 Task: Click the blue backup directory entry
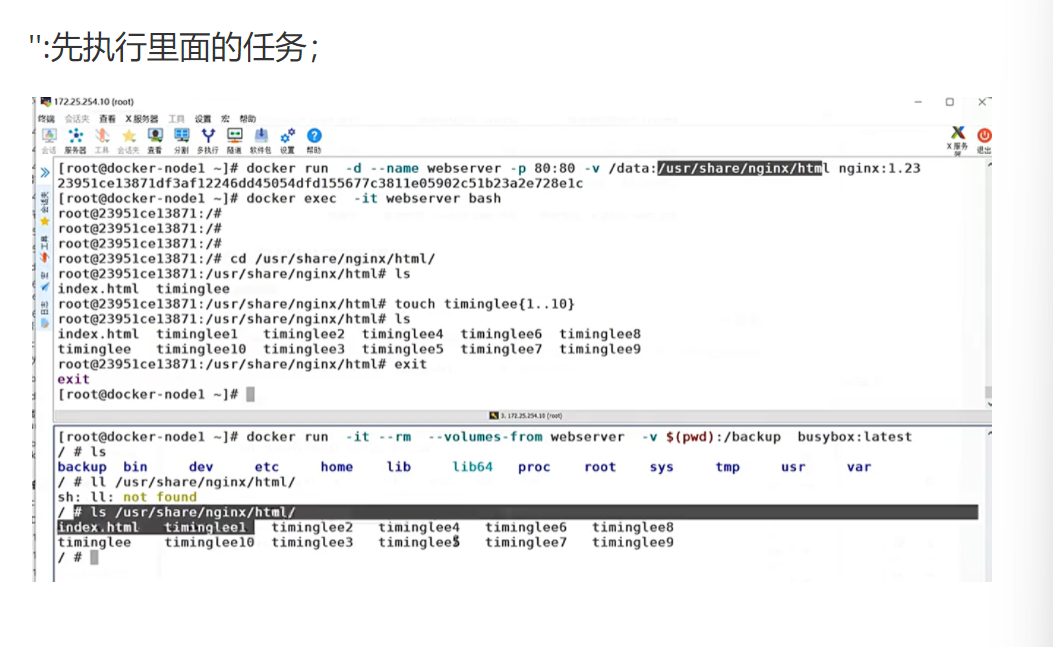[82, 467]
